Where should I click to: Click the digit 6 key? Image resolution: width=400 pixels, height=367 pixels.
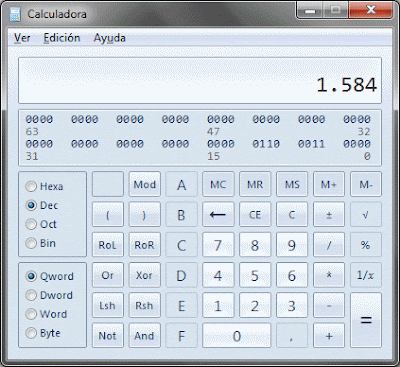pos(292,275)
